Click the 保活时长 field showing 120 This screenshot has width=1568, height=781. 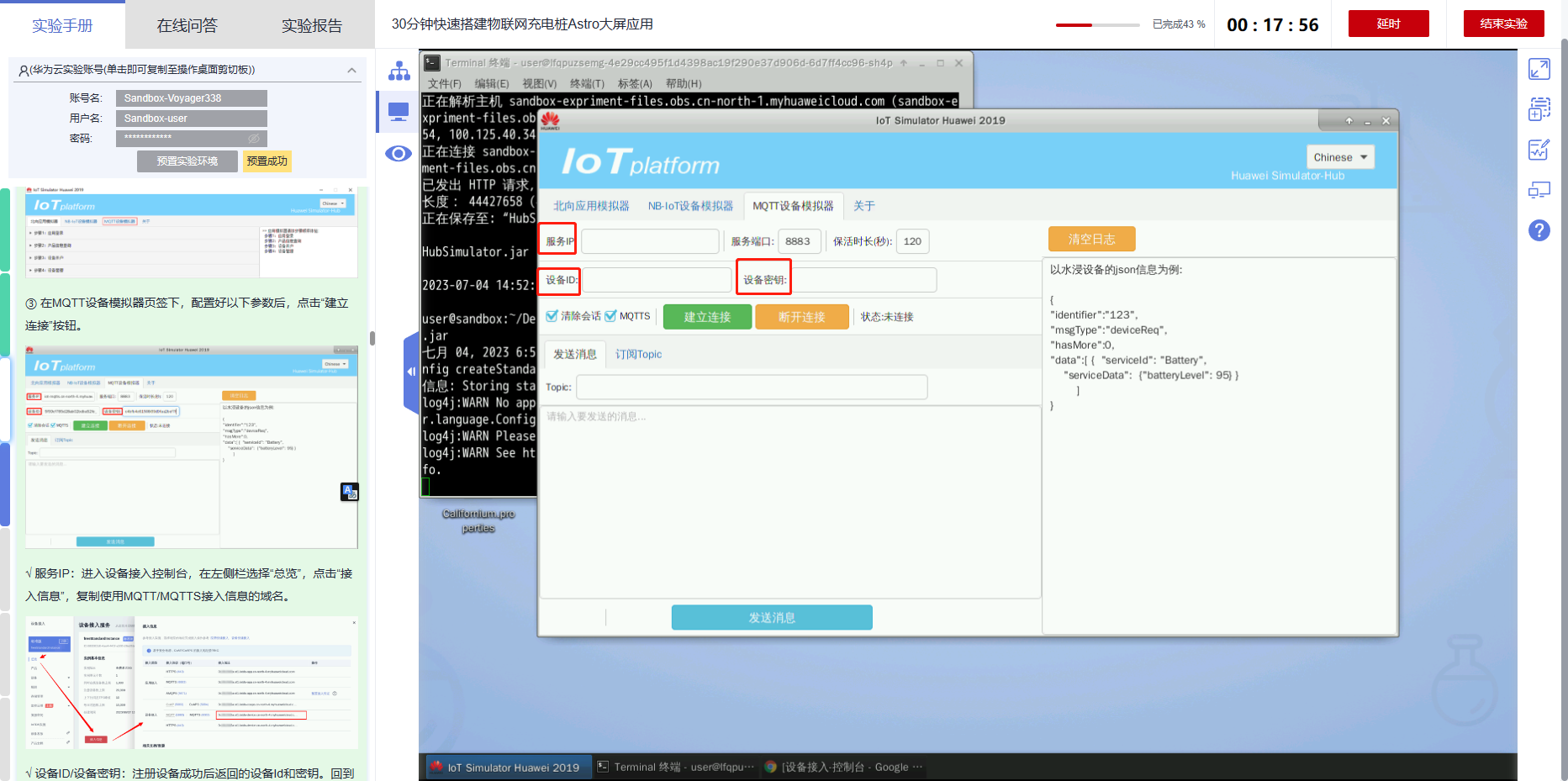pyautogui.click(x=912, y=241)
